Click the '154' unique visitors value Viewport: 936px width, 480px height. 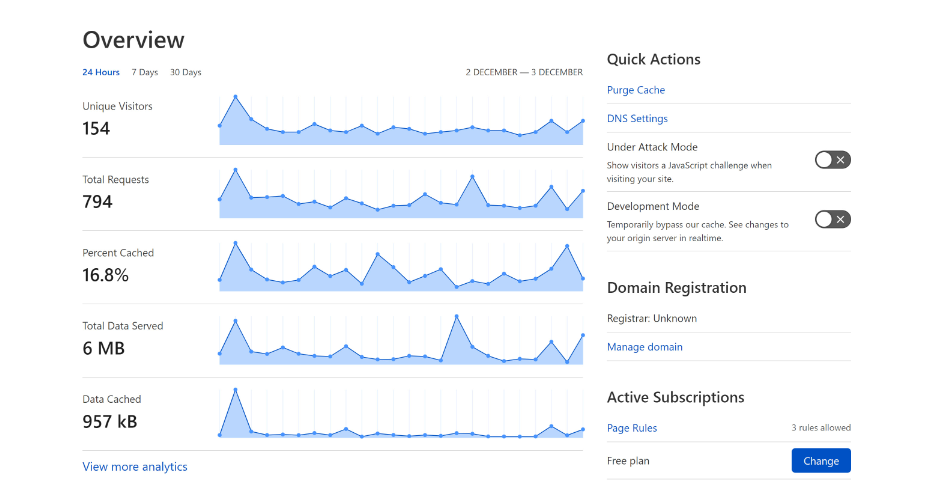click(x=96, y=129)
